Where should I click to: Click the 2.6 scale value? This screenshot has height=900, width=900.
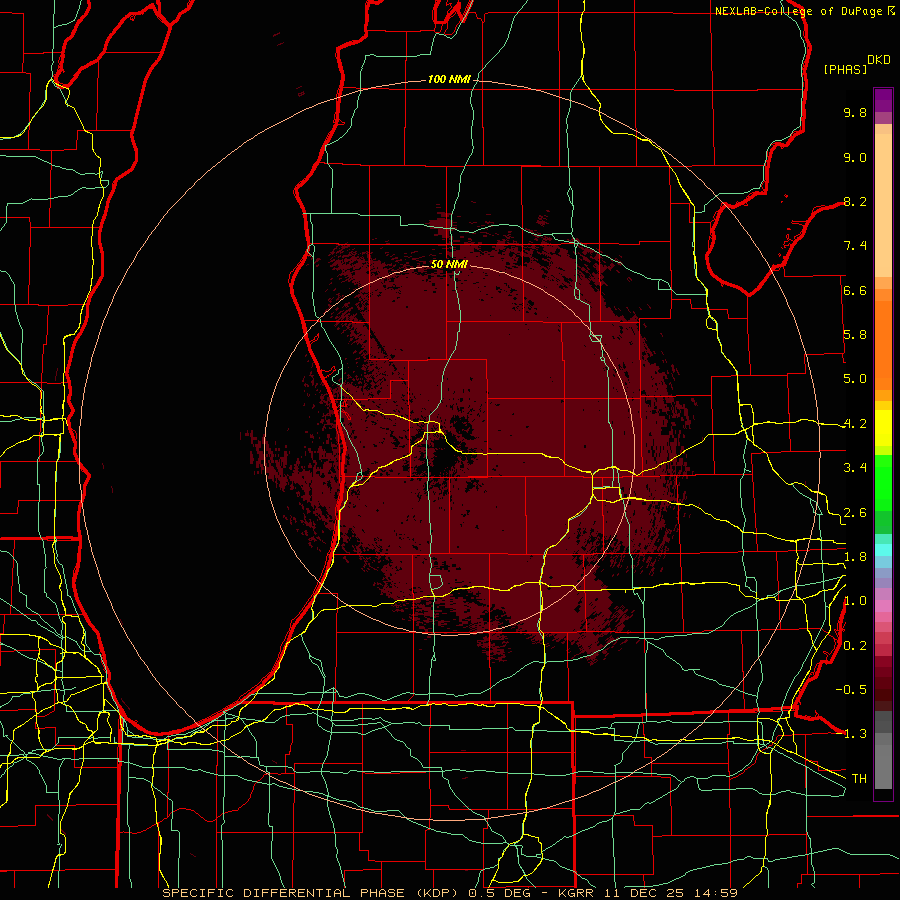(x=855, y=513)
